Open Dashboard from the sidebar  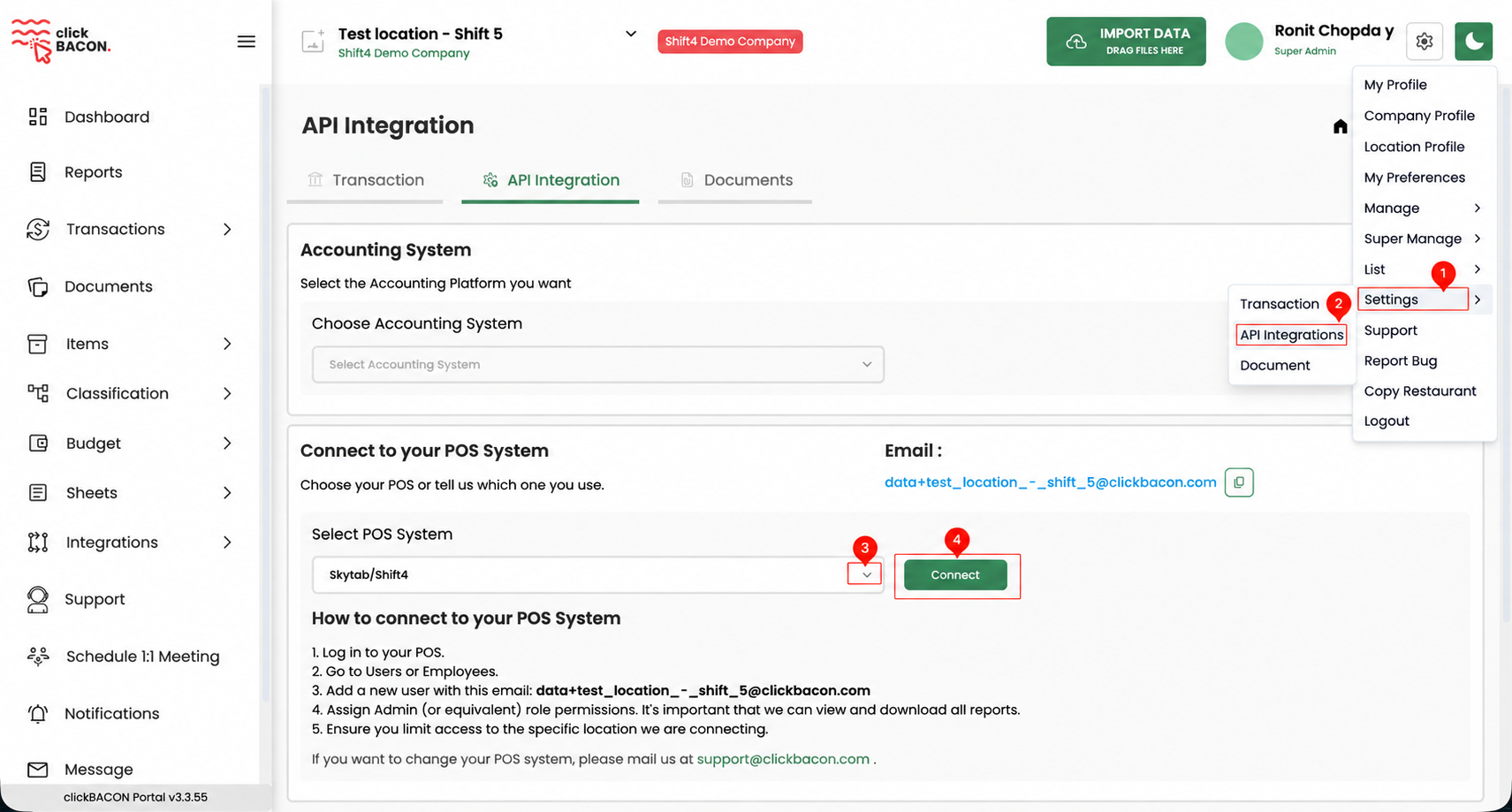click(106, 117)
